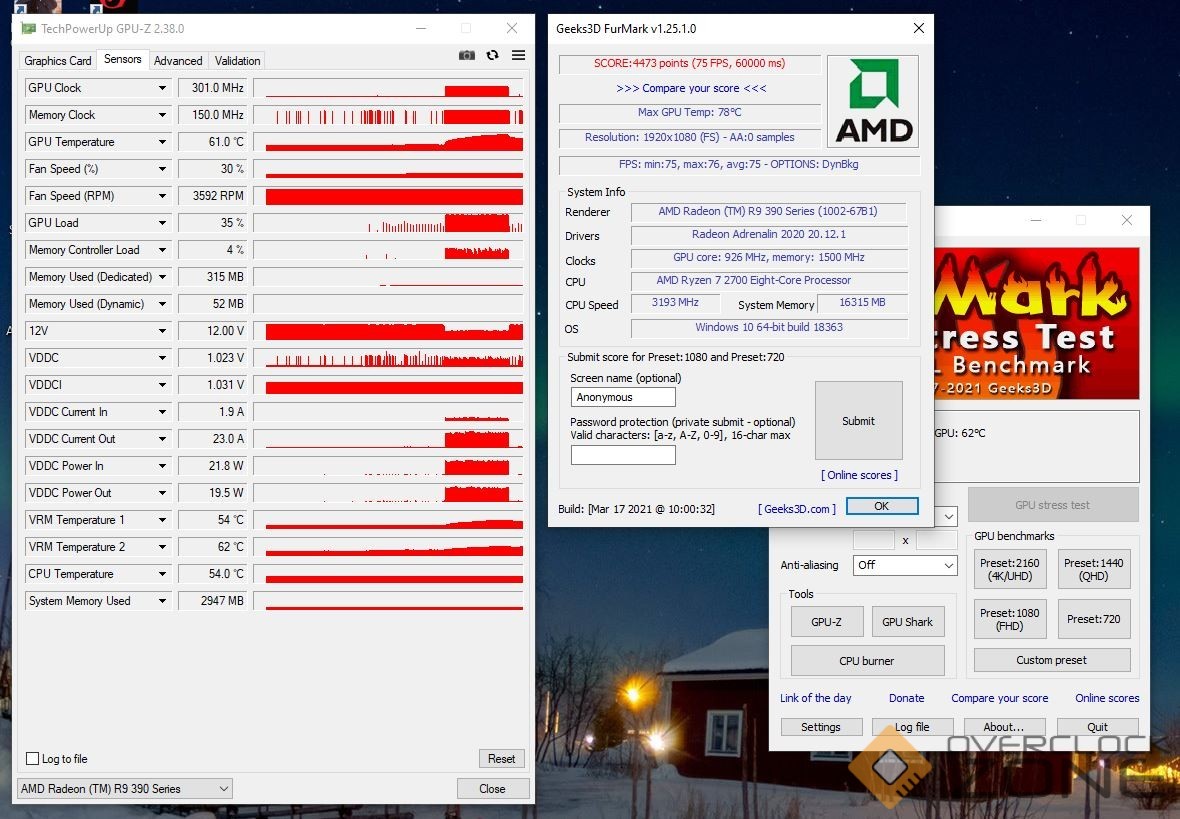The image size is (1180, 819).
Task: Click the GPU-Z refresh icon
Action: coord(492,55)
